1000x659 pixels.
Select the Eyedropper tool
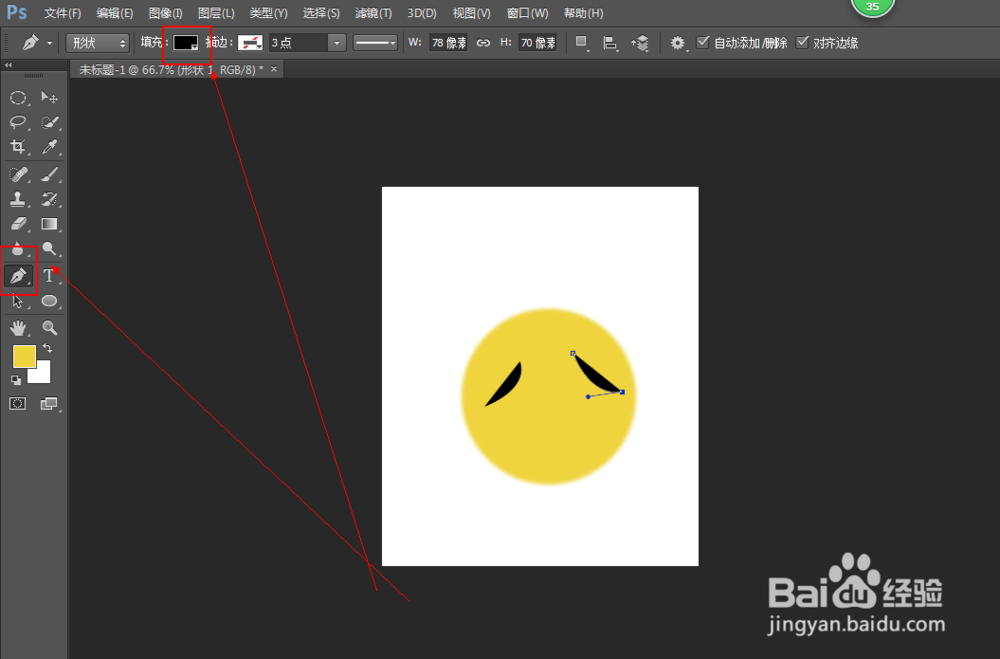click(x=49, y=147)
